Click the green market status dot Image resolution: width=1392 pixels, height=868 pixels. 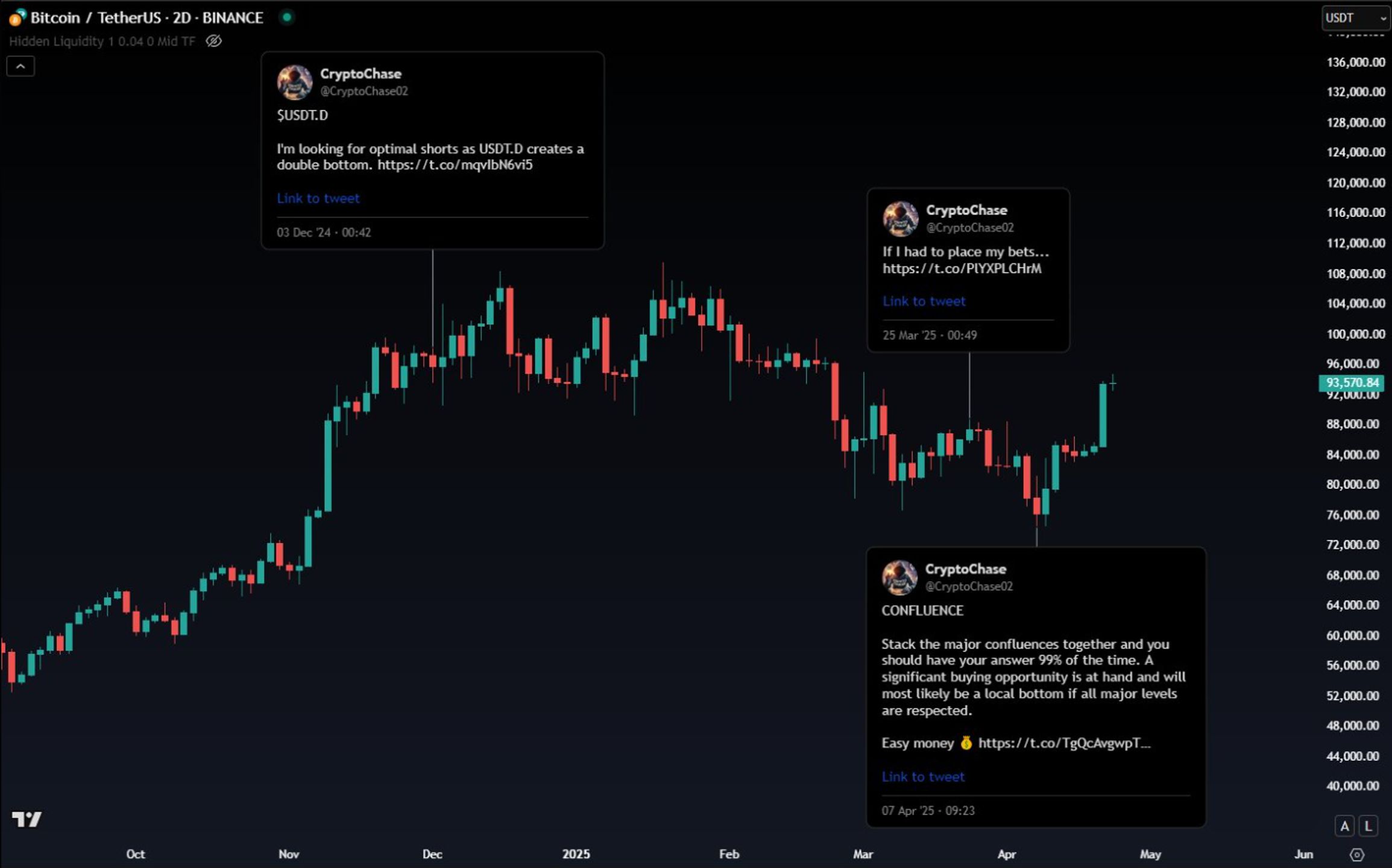click(x=287, y=17)
